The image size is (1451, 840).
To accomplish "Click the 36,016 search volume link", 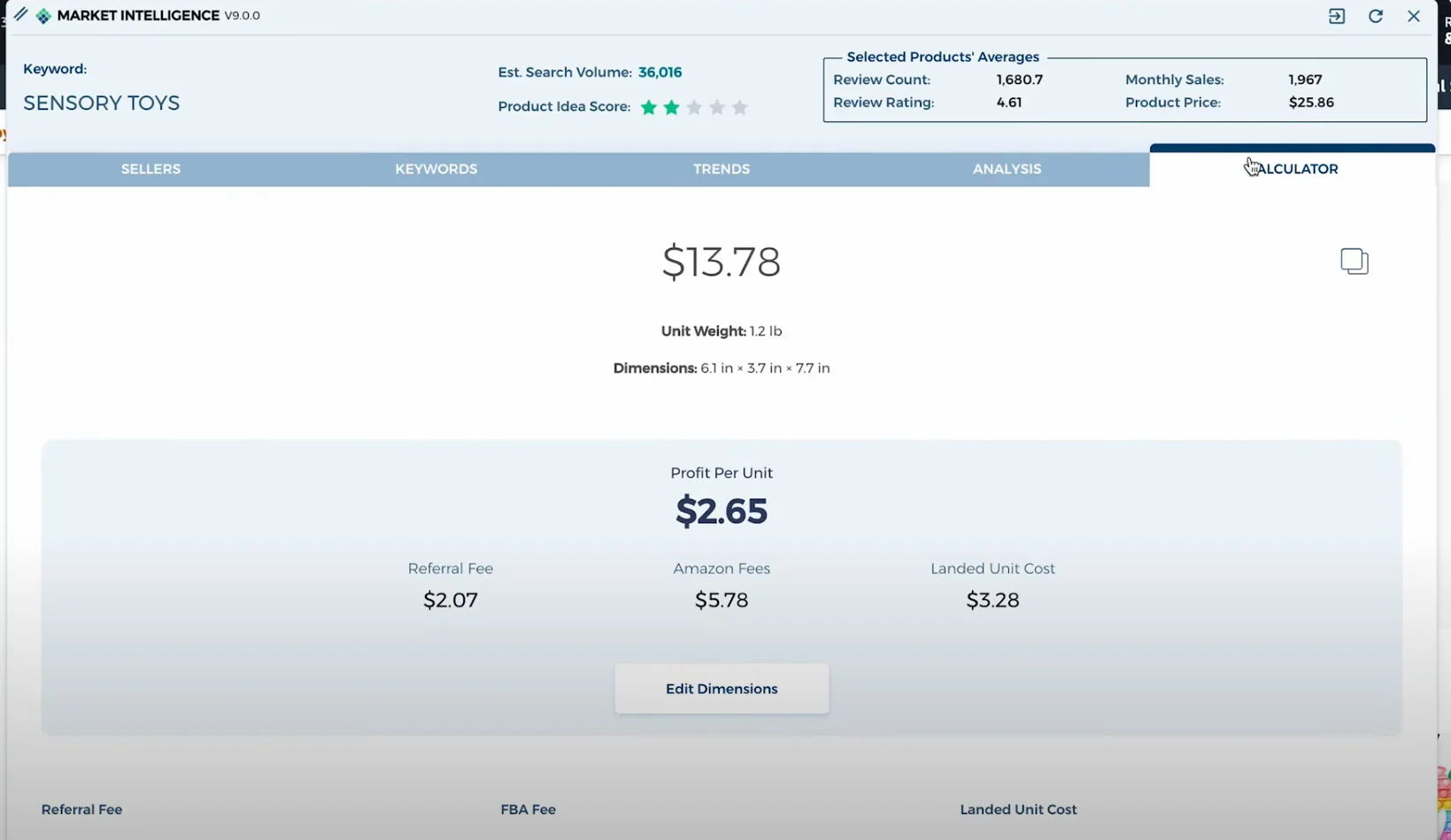I will pyautogui.click(x=660, y=73).
